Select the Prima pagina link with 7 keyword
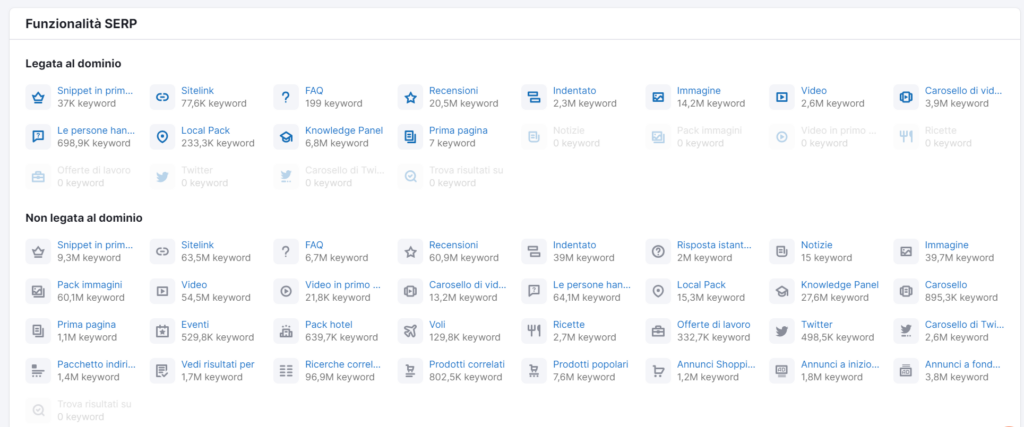This screenshot has height=427, width=1024. 456,130
